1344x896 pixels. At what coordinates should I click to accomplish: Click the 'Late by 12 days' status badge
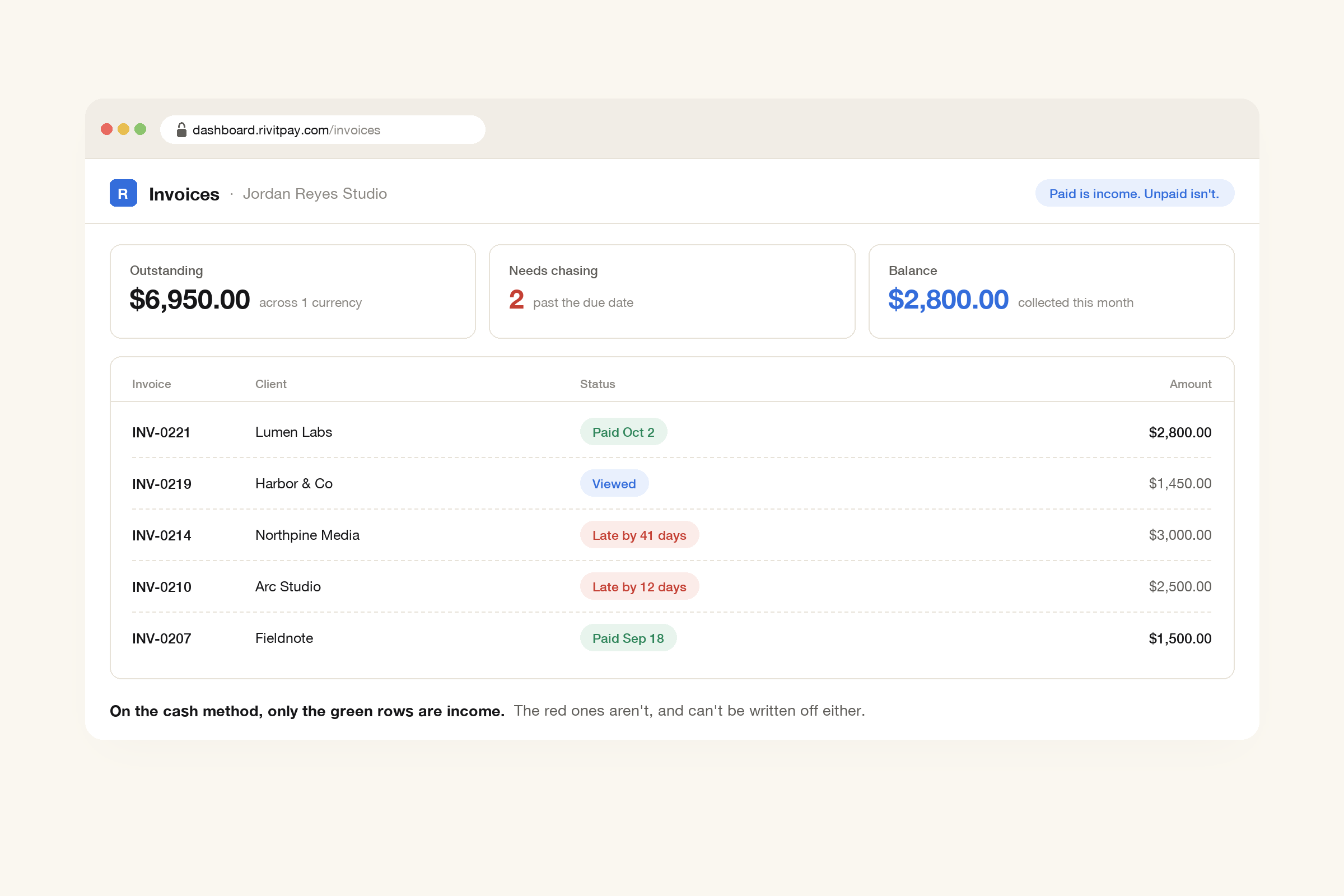[640, 586]
